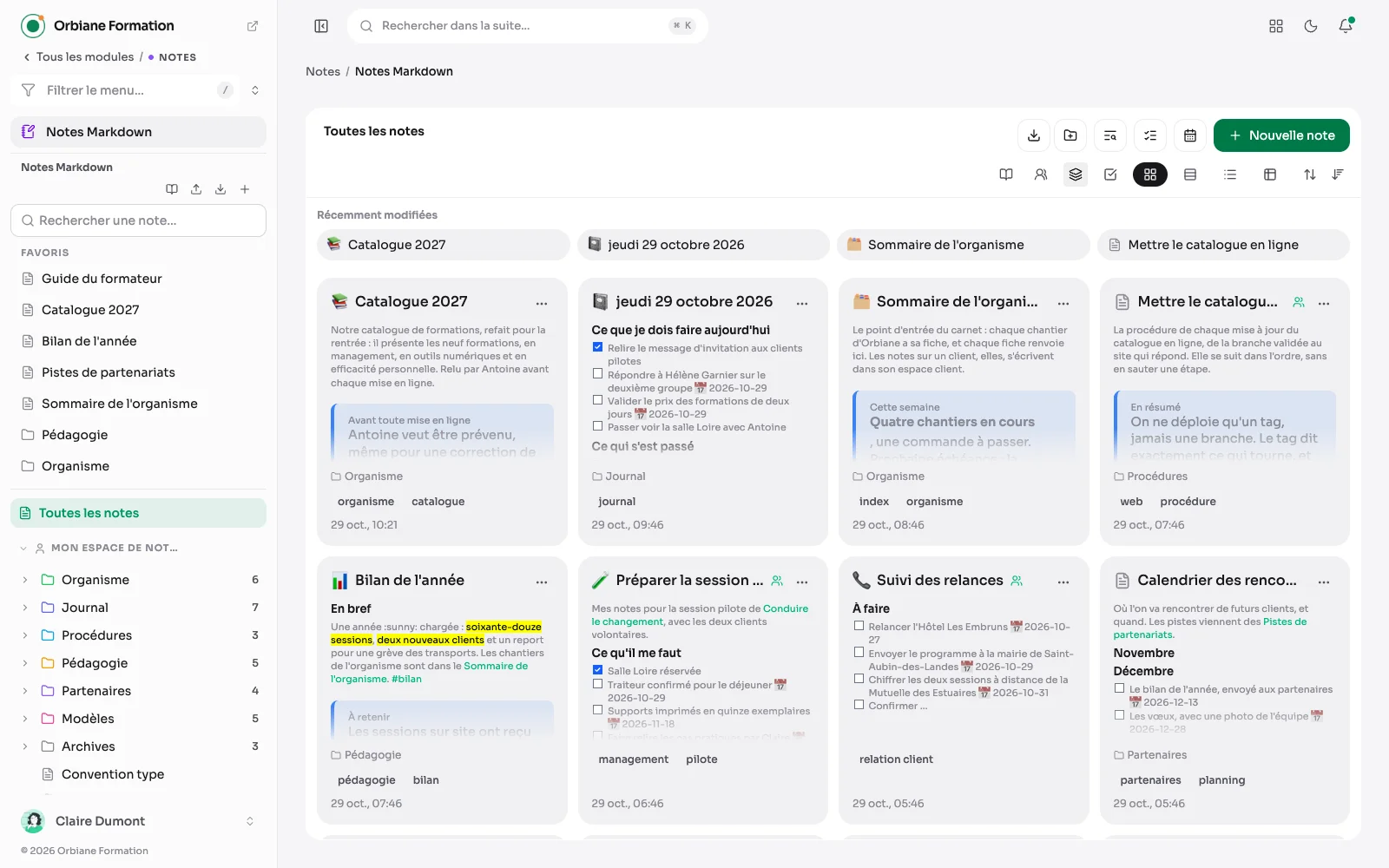Click the notification bell icon
This screenshot has height=868, width=1389.
(1346, 26)
